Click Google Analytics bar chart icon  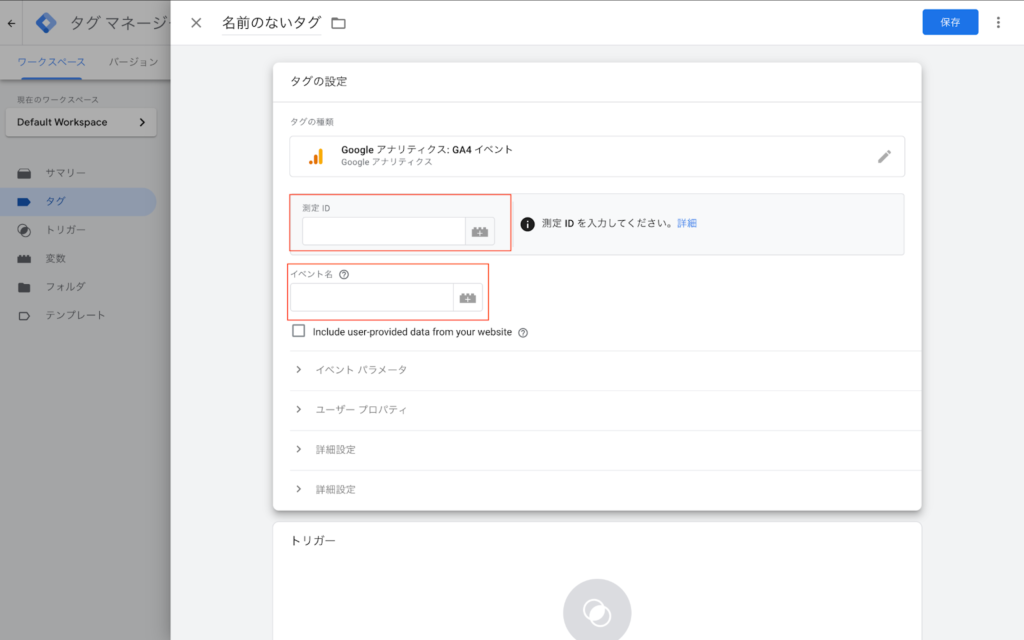(x=317, y=157)
